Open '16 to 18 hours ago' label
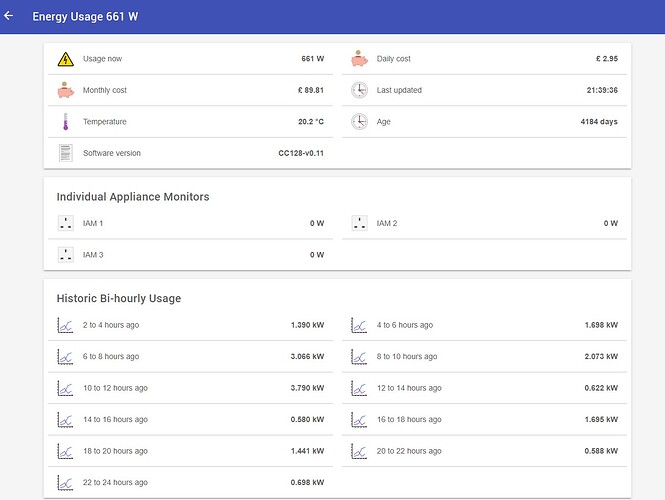The image size is (665, 500). [x=409, y=419]
